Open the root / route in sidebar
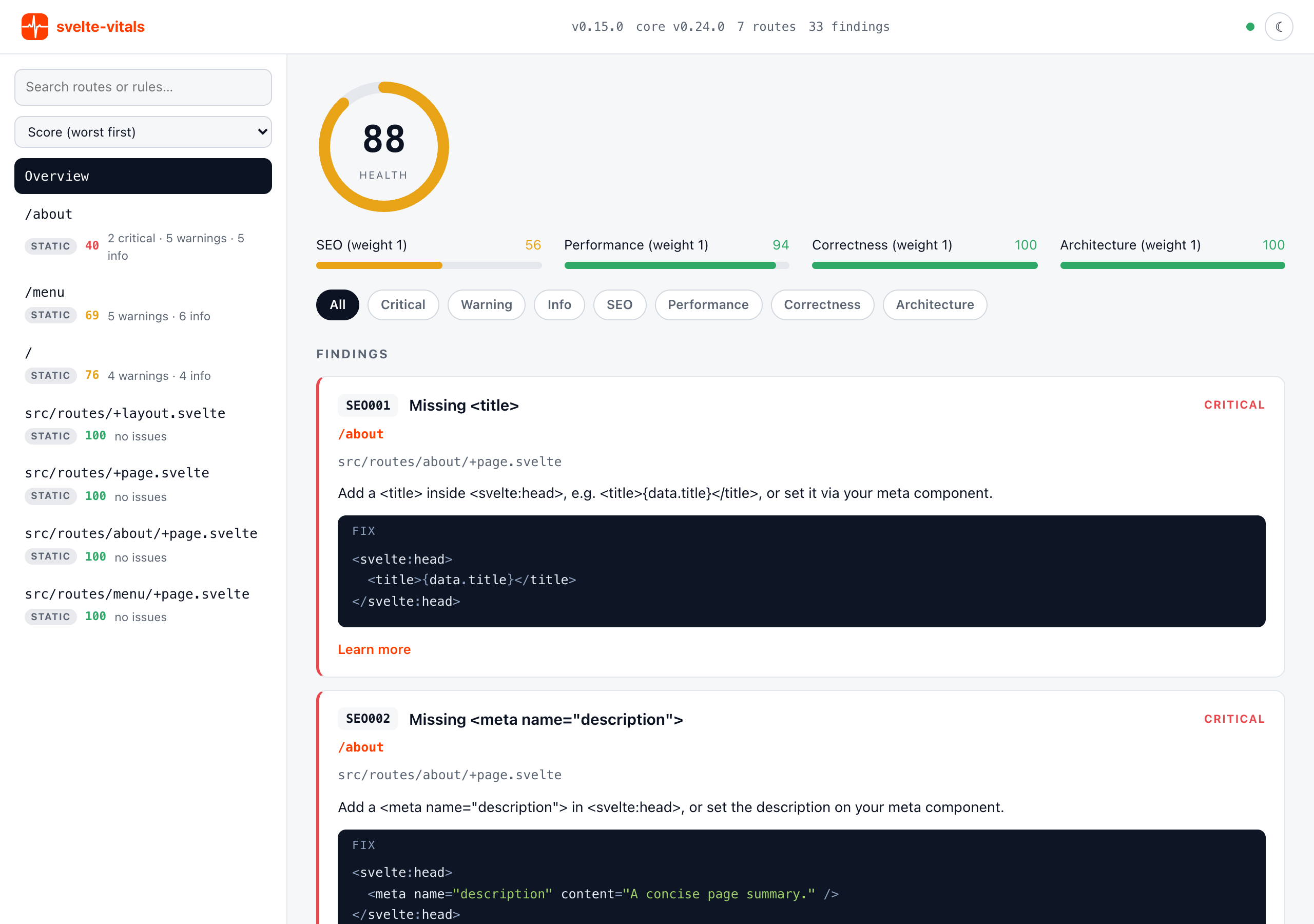Image resolution: width=1314 pixels, height=924 pixels. coord(143,365)
